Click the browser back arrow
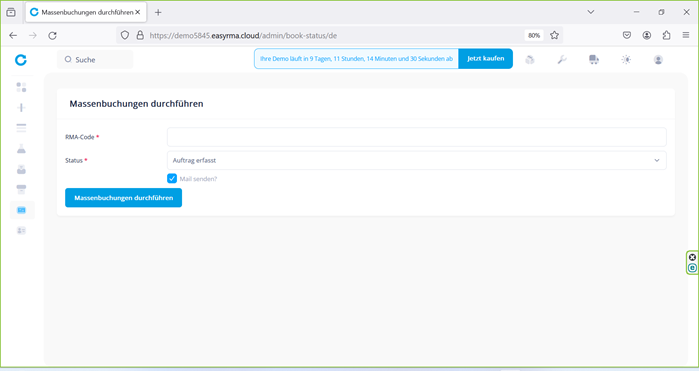This screenshot has width=699, height=371. pyautogui.click(x=13, y=35)
